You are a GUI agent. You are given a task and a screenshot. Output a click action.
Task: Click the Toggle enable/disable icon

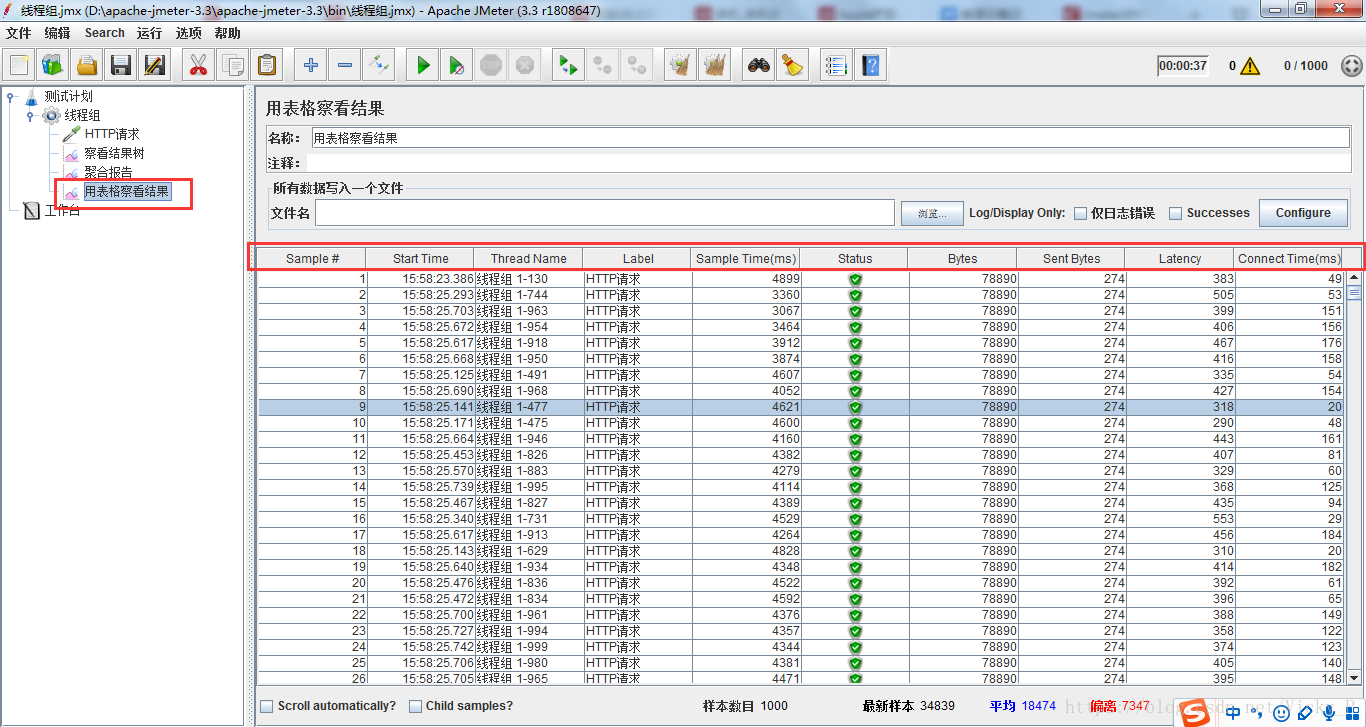click(379, 66)
